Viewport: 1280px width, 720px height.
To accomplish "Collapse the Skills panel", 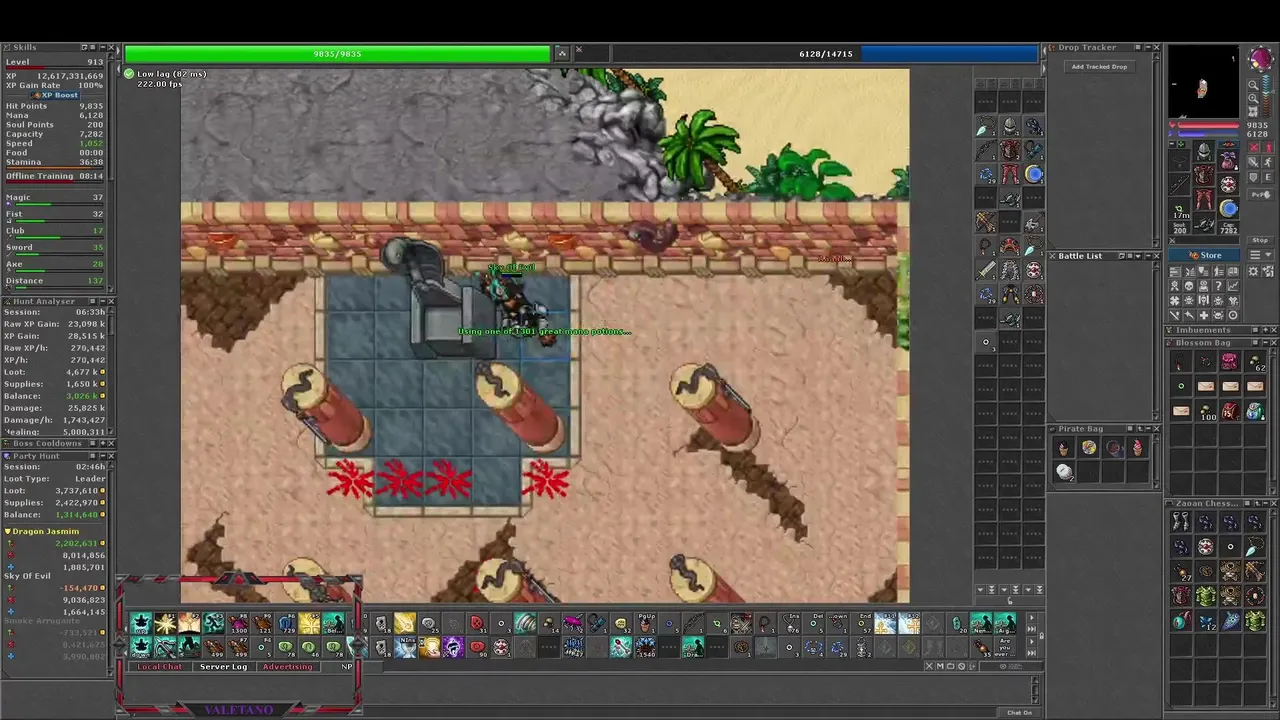I will (103, 47).
